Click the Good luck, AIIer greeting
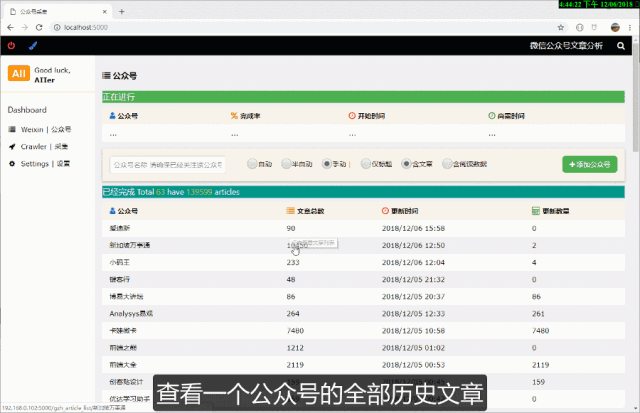 (x=52, y=75)
